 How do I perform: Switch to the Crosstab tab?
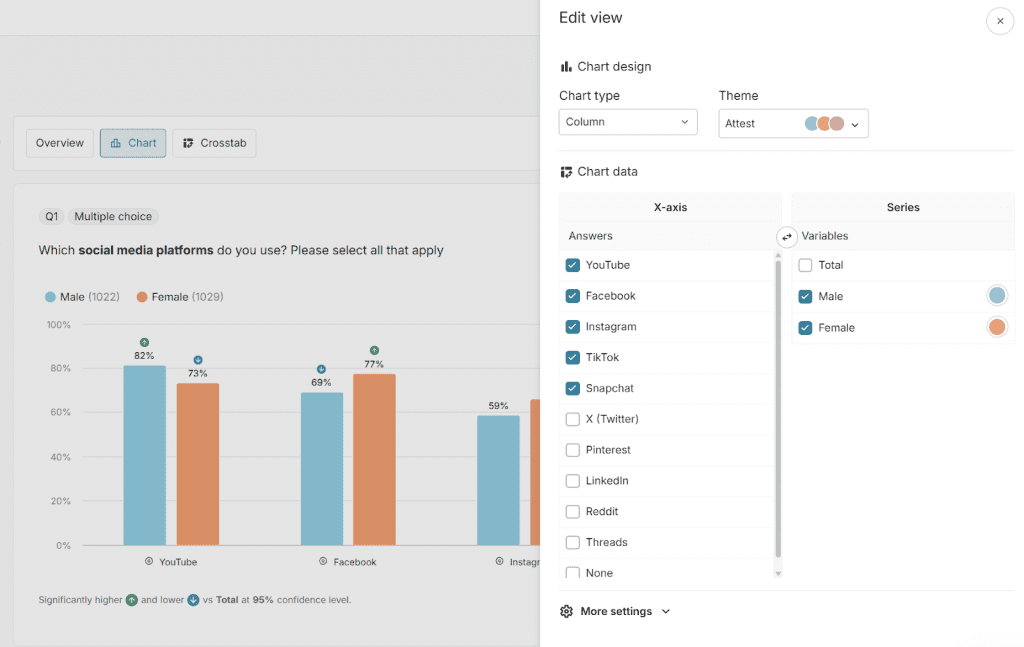[214, 143]
